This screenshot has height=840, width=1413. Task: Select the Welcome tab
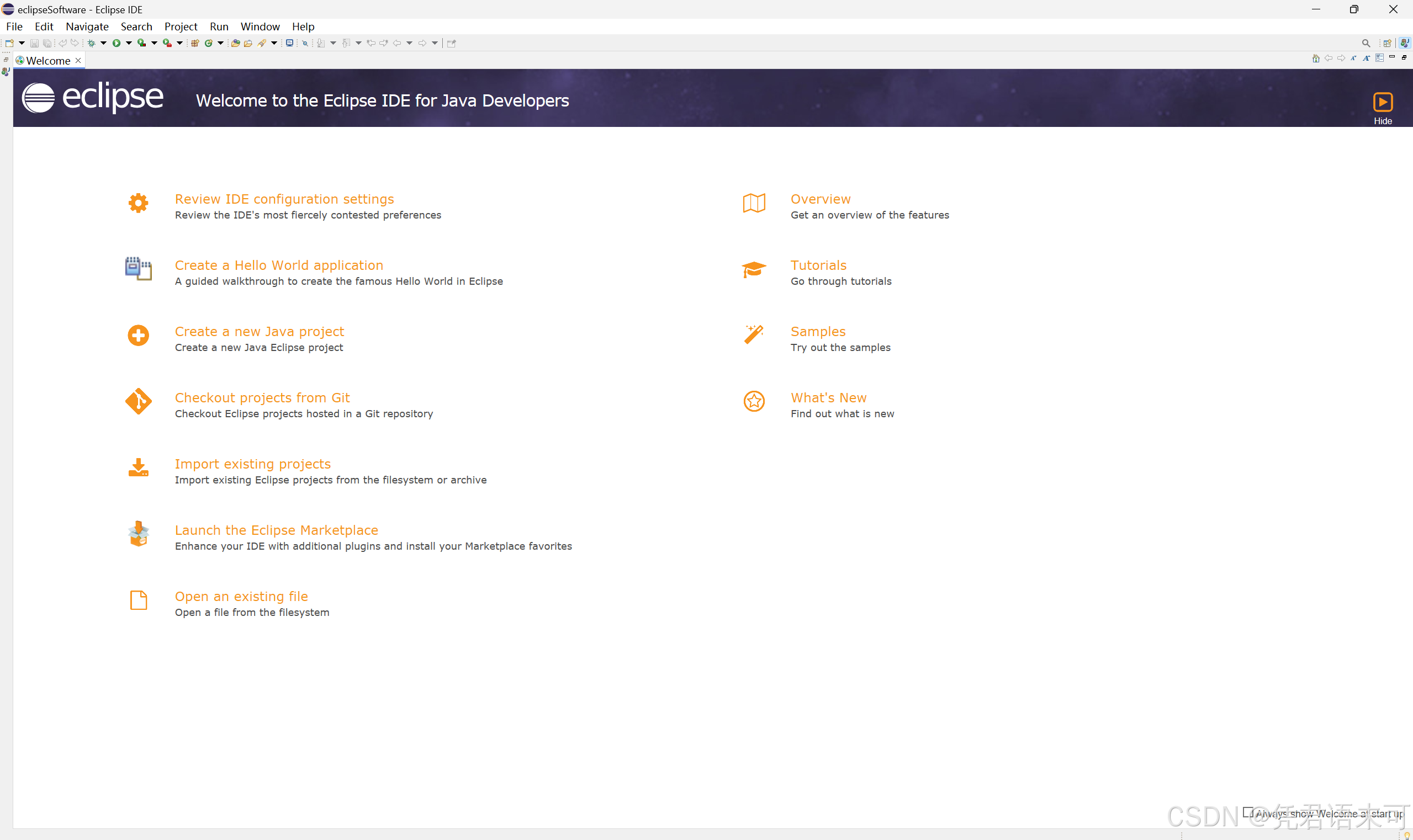coord(48,61)
